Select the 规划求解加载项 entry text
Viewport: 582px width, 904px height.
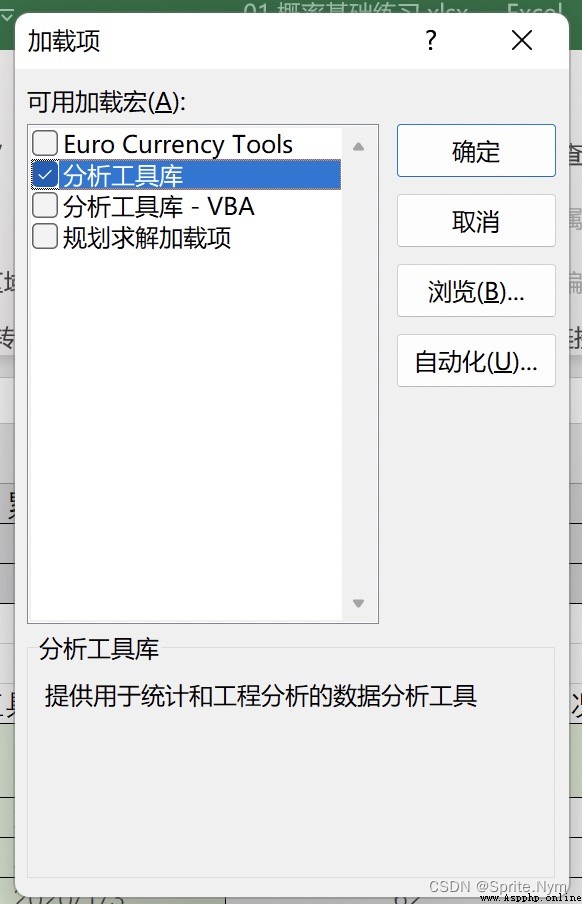147,238
